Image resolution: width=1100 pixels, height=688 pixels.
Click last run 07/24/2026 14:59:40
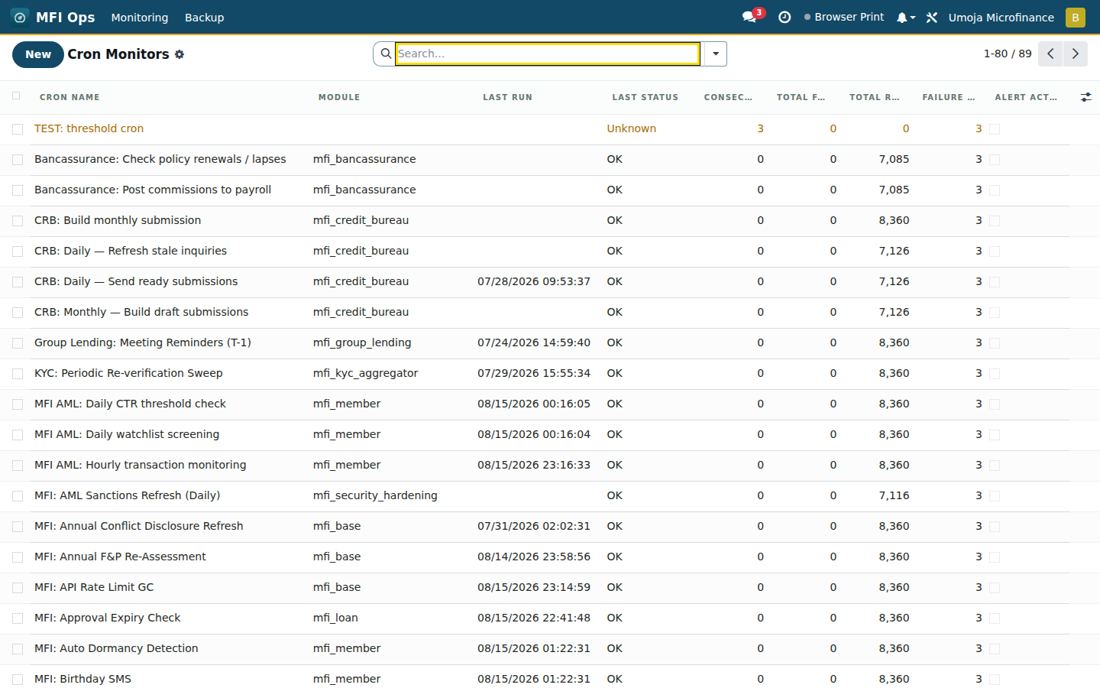click(534, 342)
